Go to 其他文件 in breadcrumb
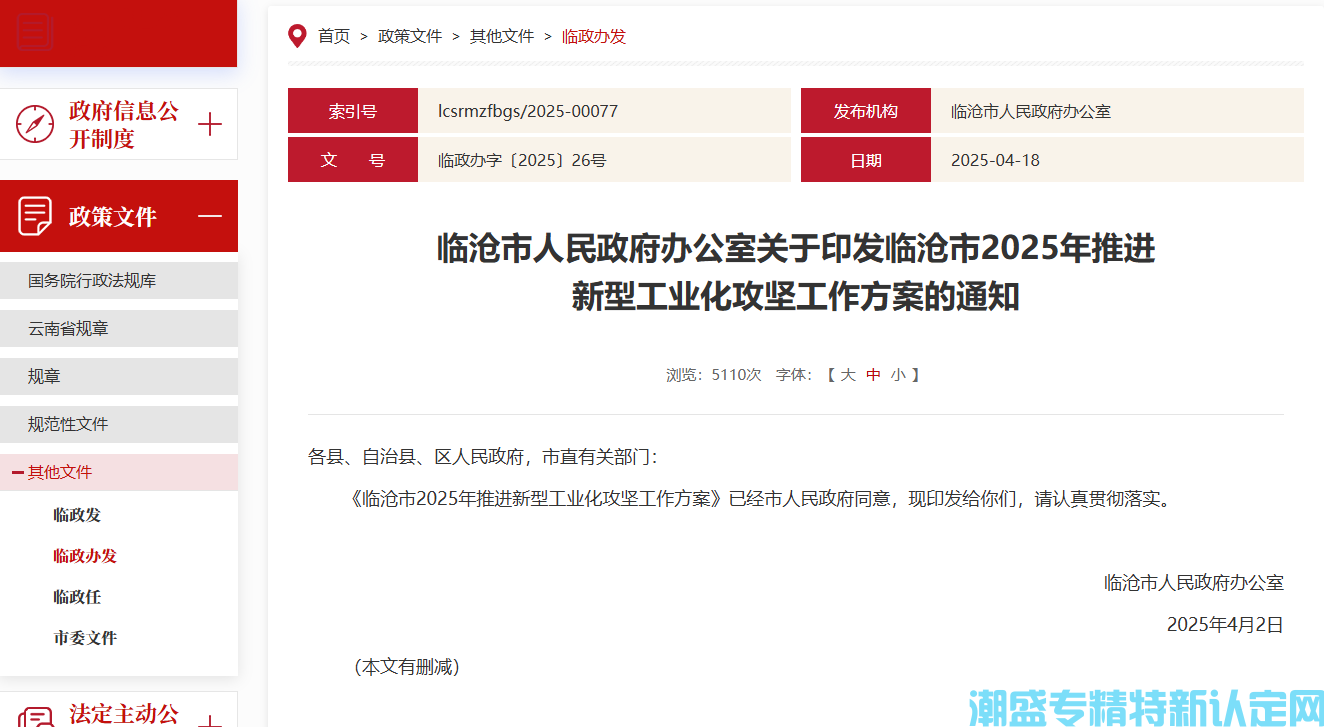The width and height of the screenshot is (1324, 727). point(502,36)
